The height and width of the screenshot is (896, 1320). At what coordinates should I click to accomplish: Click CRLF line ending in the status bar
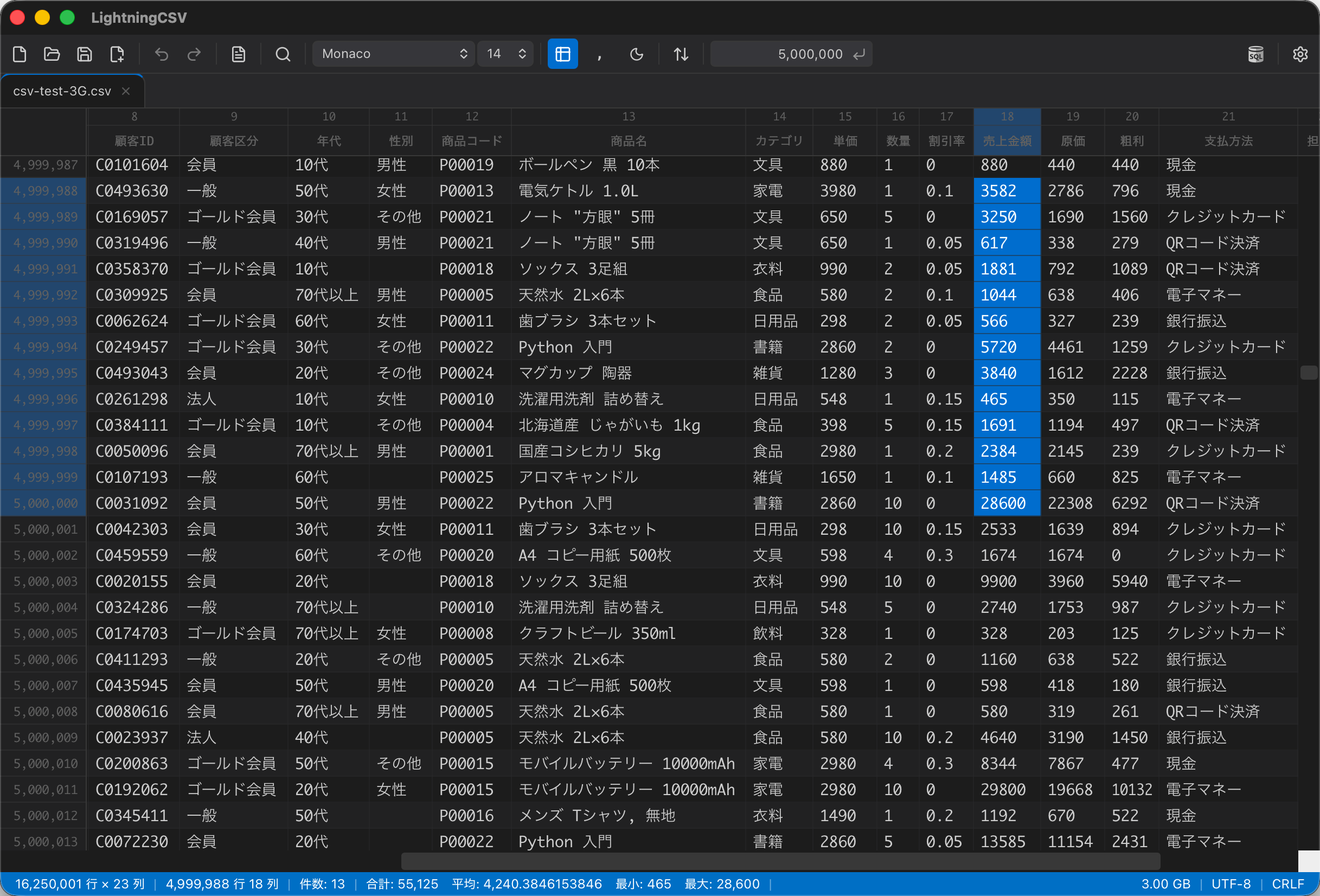[1287, 884]
